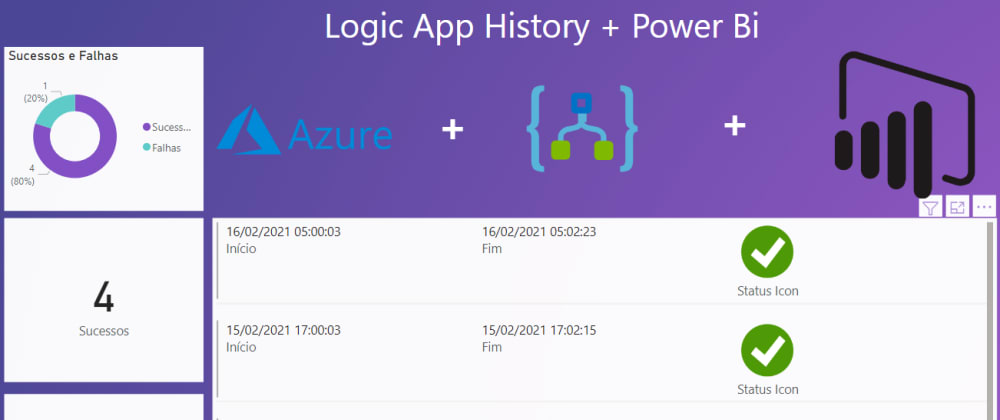The height and width of the screenshot is (420, 1000).
Task: Click the start time 16/02/2021 05:00:03
Action: (284, 232)
